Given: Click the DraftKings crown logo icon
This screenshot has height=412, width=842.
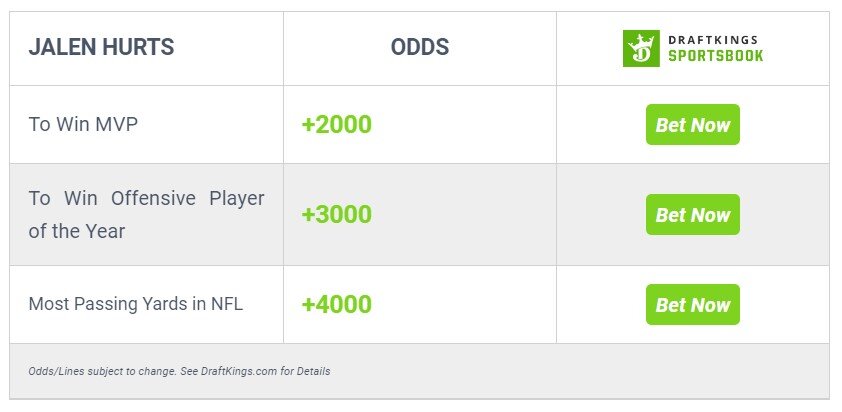Looking at the screenshot, I should 641,48.
